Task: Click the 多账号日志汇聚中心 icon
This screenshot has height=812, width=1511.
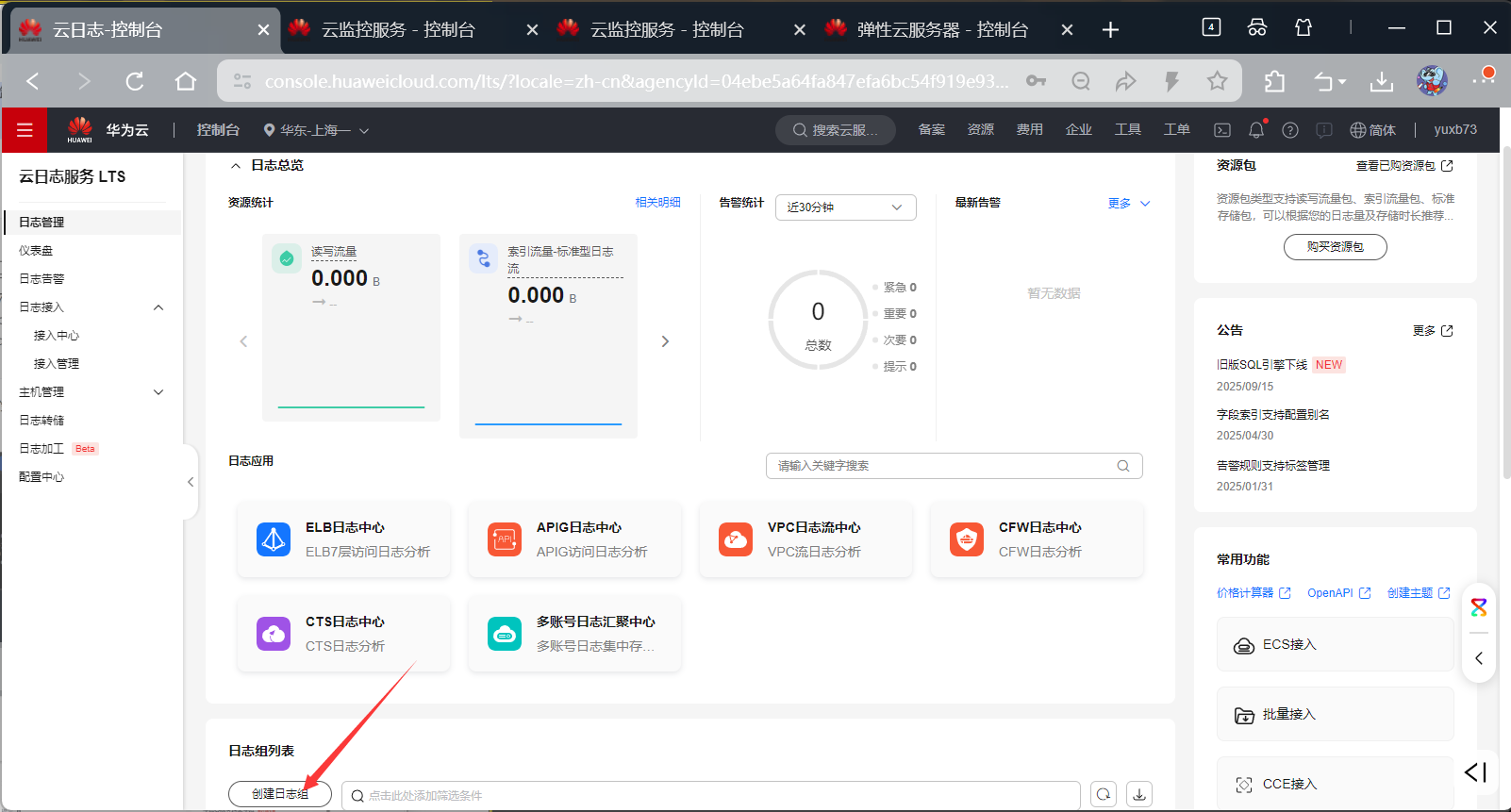Action: point(505,634)
